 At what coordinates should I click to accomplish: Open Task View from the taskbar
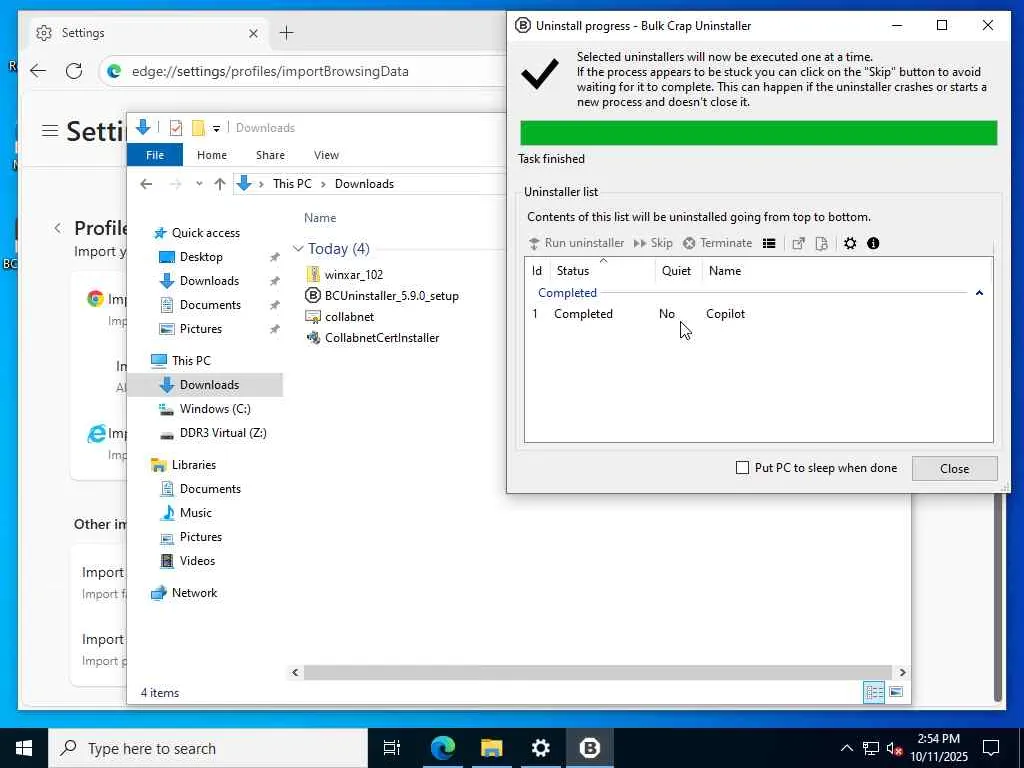[392, 748]
